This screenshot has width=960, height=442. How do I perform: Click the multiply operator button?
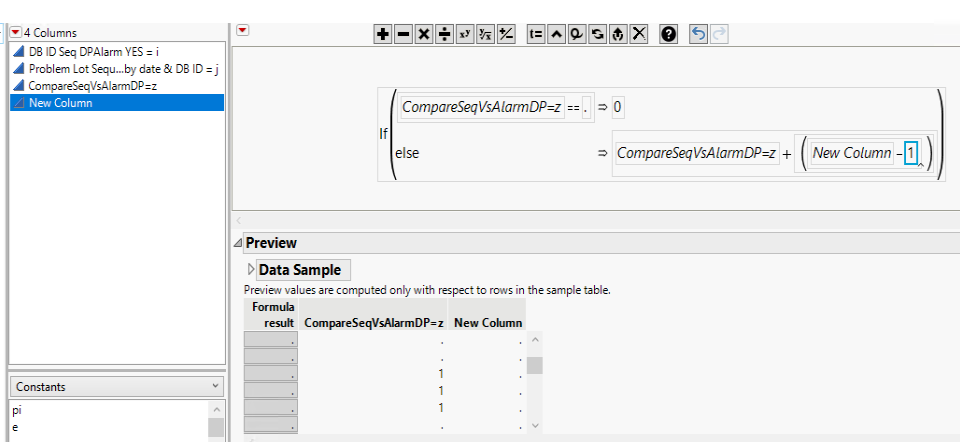(423, 34)
